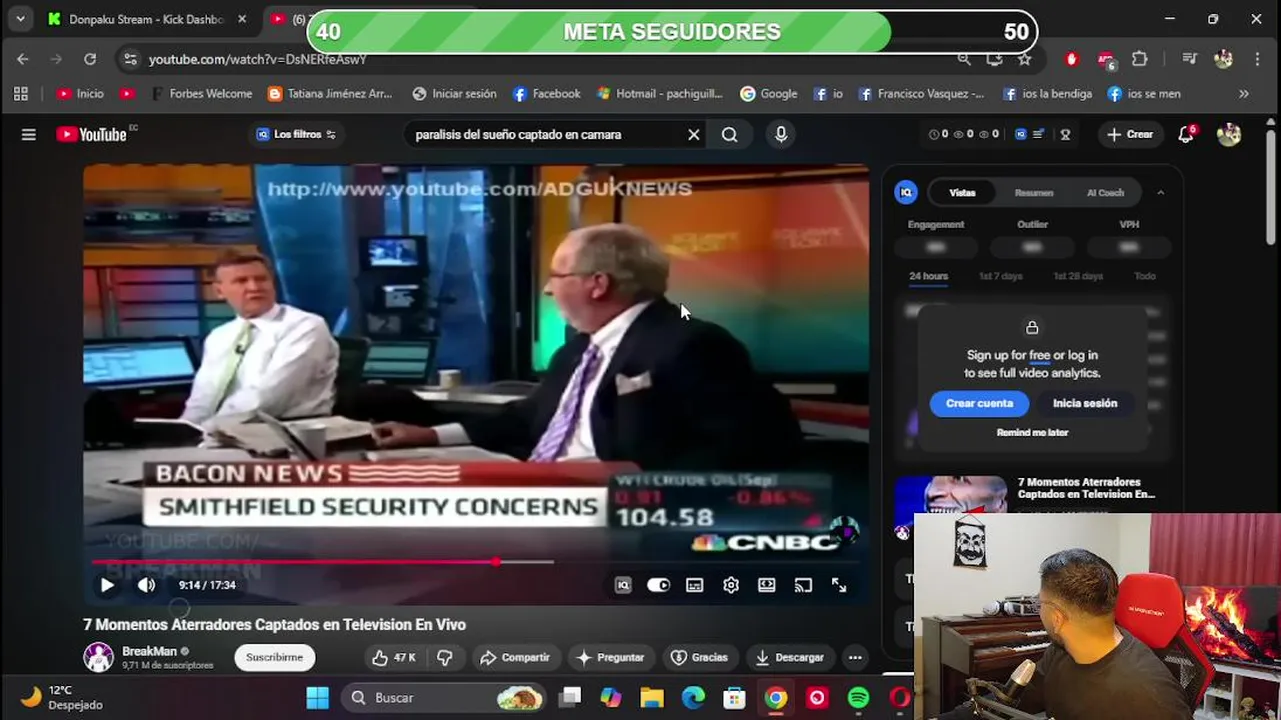The width and height of the screenshot is (1281, 720).
Task: Open Los filtros dropdown
Action: click(x=296, y=134)
